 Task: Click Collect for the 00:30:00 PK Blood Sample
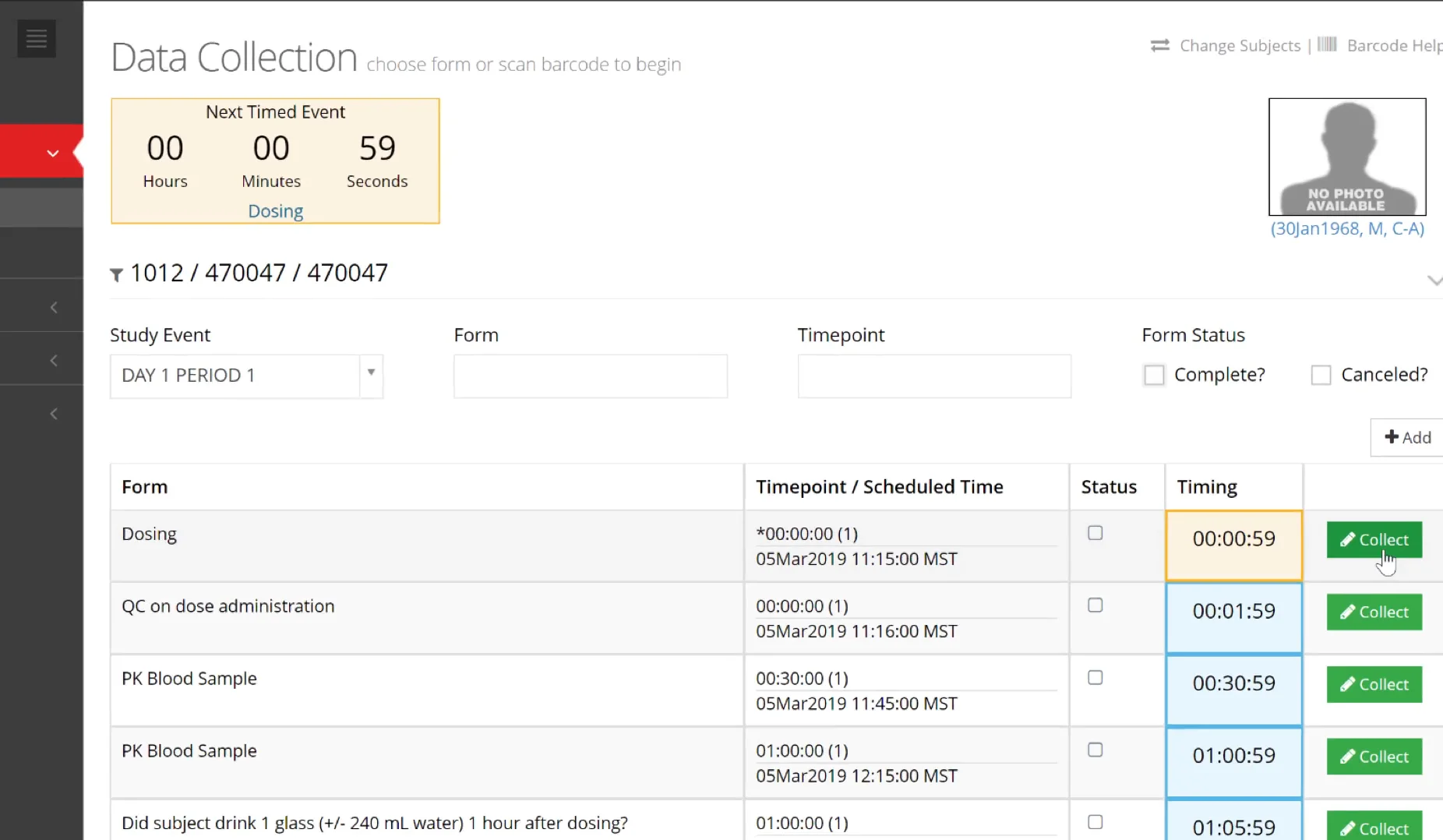[x=1374, y=684]
